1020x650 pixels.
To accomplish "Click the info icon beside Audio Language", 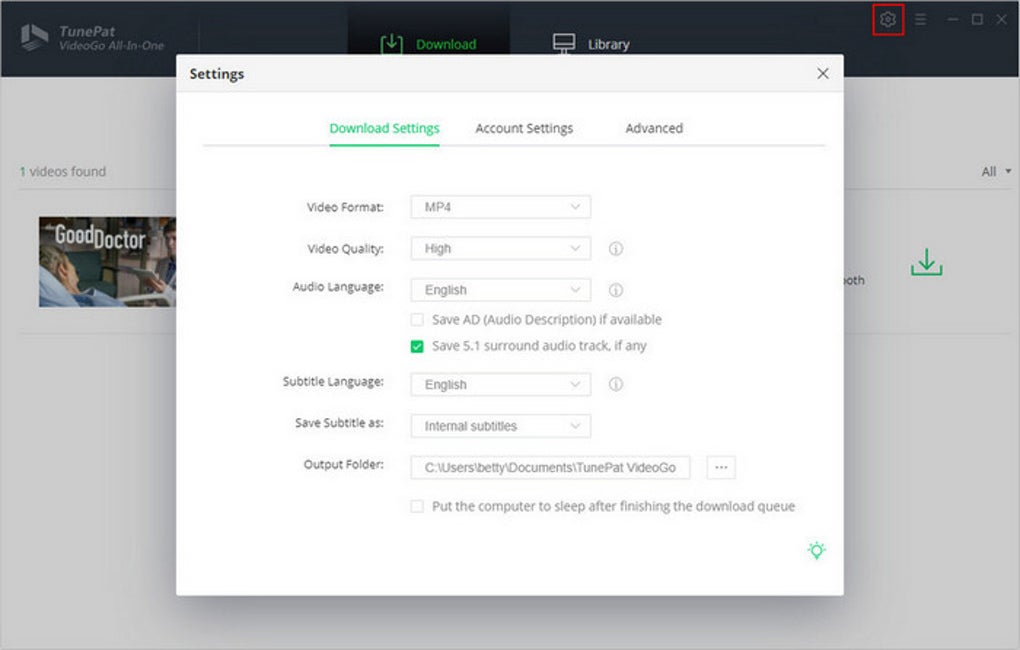I will [x=616, y=289].
